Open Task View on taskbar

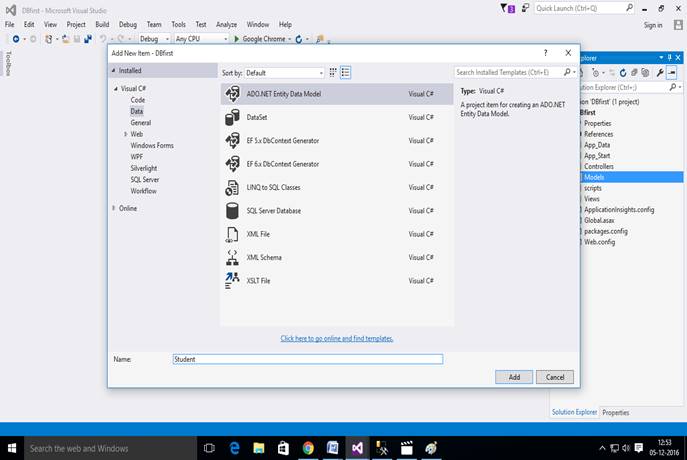click(209, 448)
